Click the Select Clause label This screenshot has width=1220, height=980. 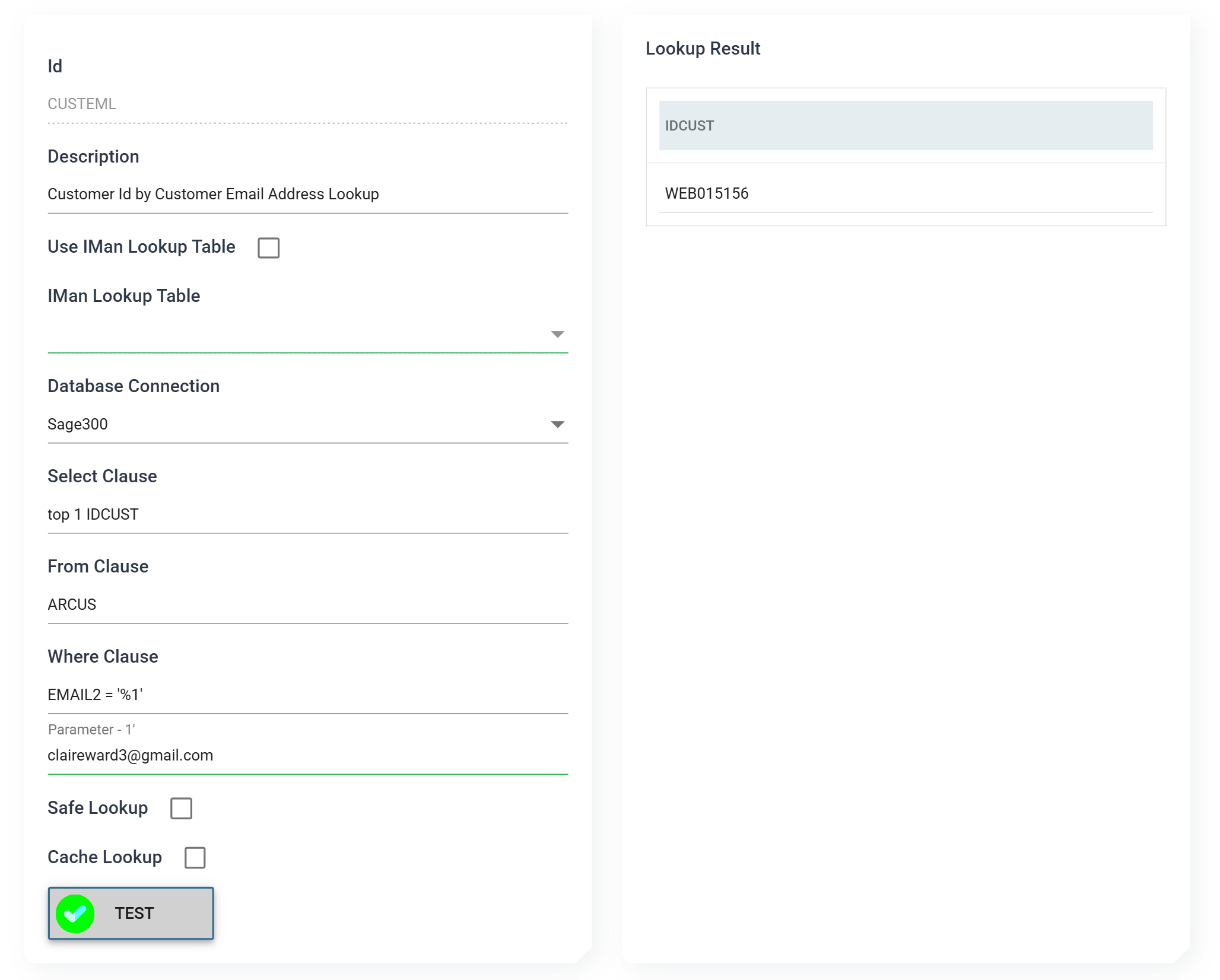102,476
